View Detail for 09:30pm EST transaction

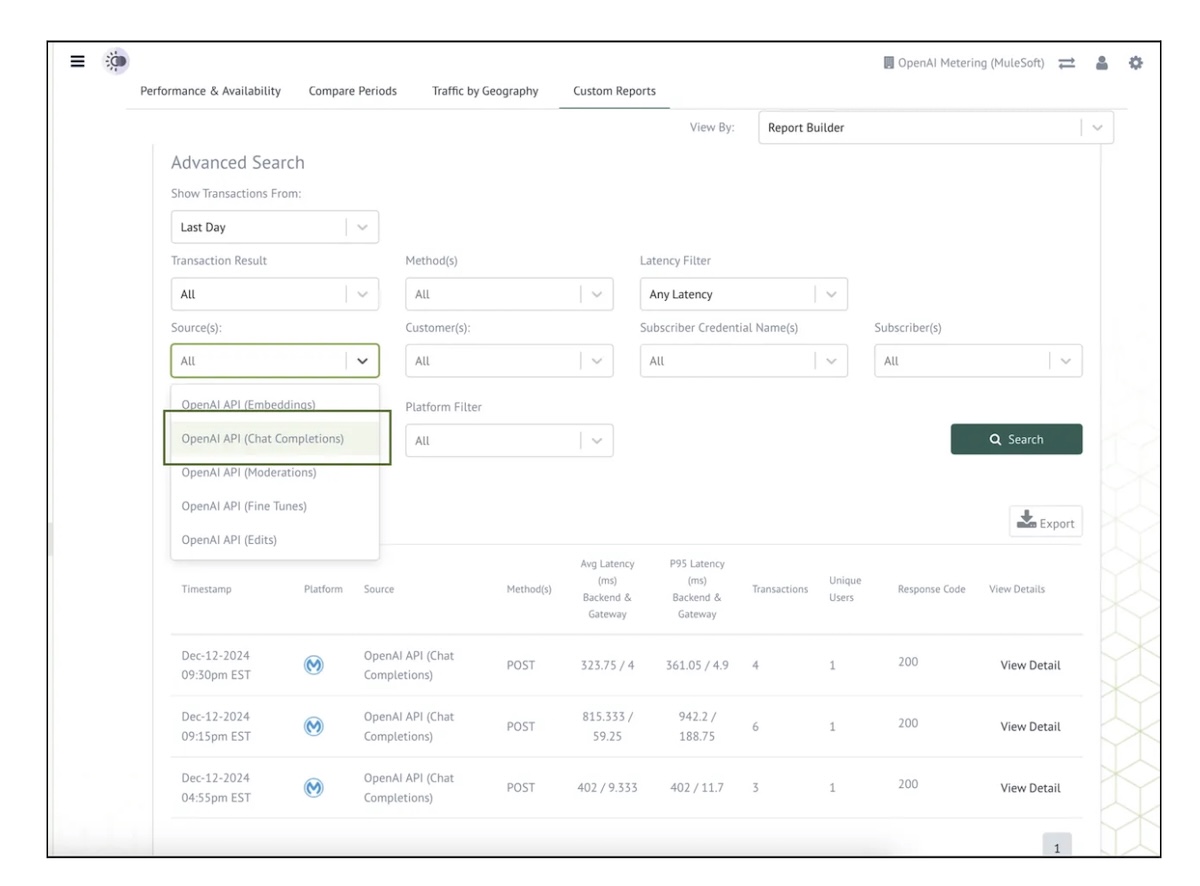[x=1030, y=665]
